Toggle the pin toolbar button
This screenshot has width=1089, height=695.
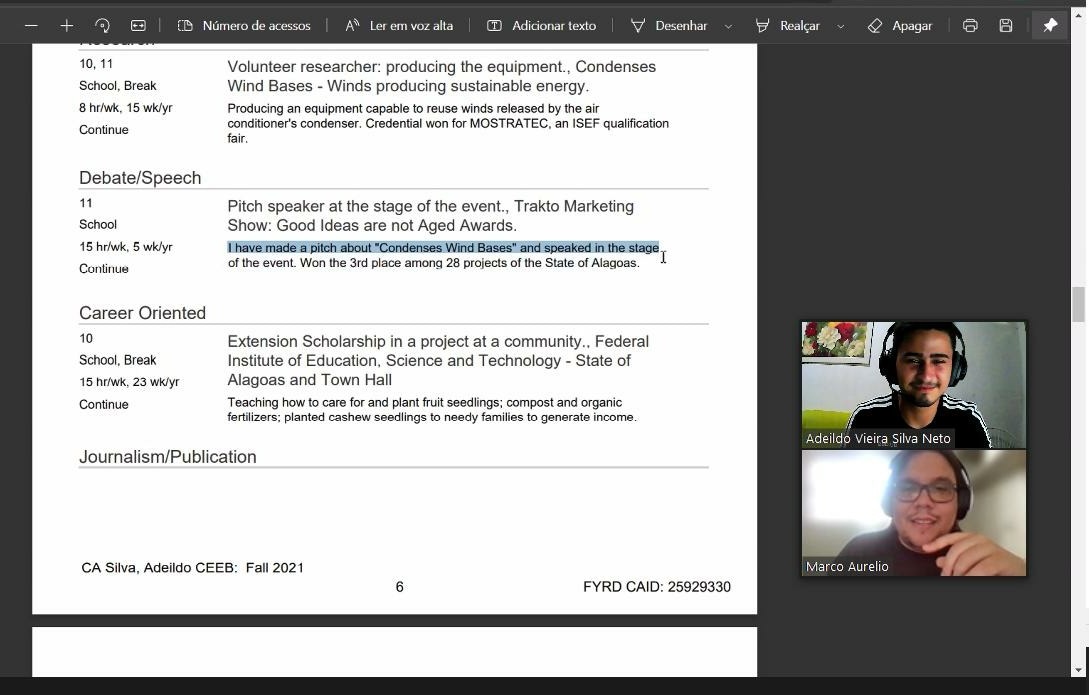pyautogui.click(x=1050, y=25)
